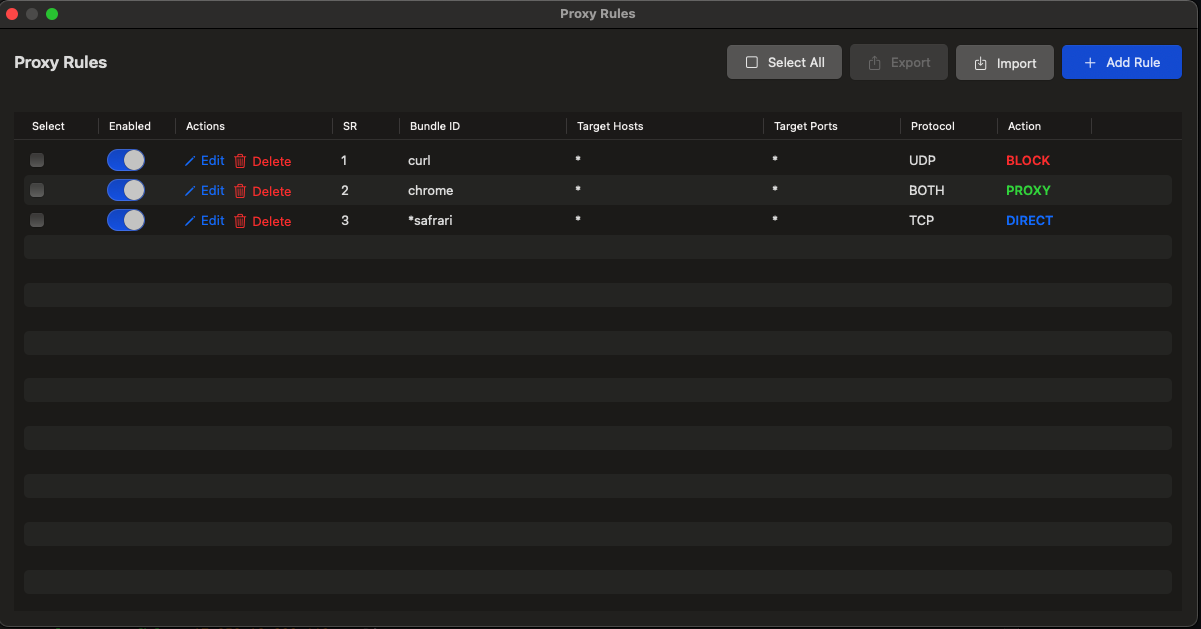Select the *safrari bundle ID cell
1201x629 pixels.
(x=430, y=220)
